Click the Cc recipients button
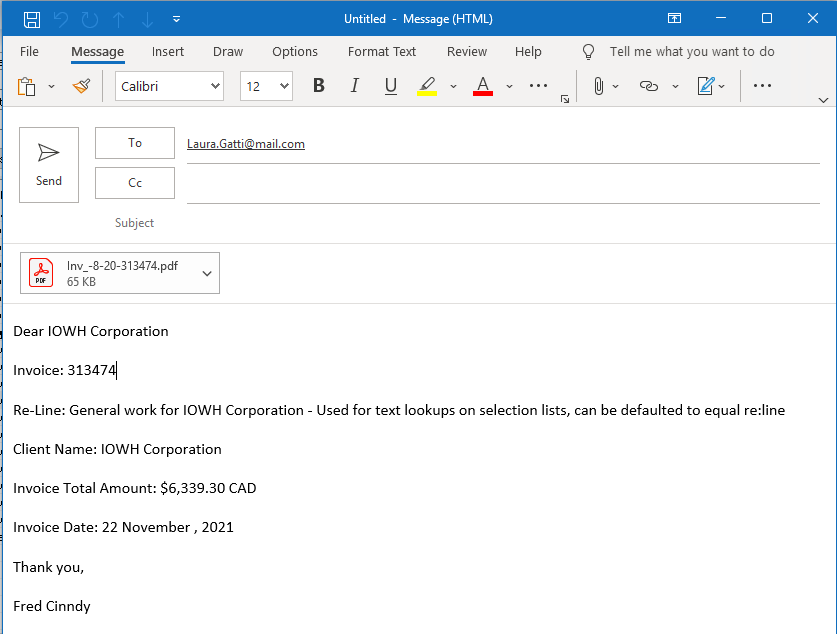 pyautogui.click(x=135, y=183)
